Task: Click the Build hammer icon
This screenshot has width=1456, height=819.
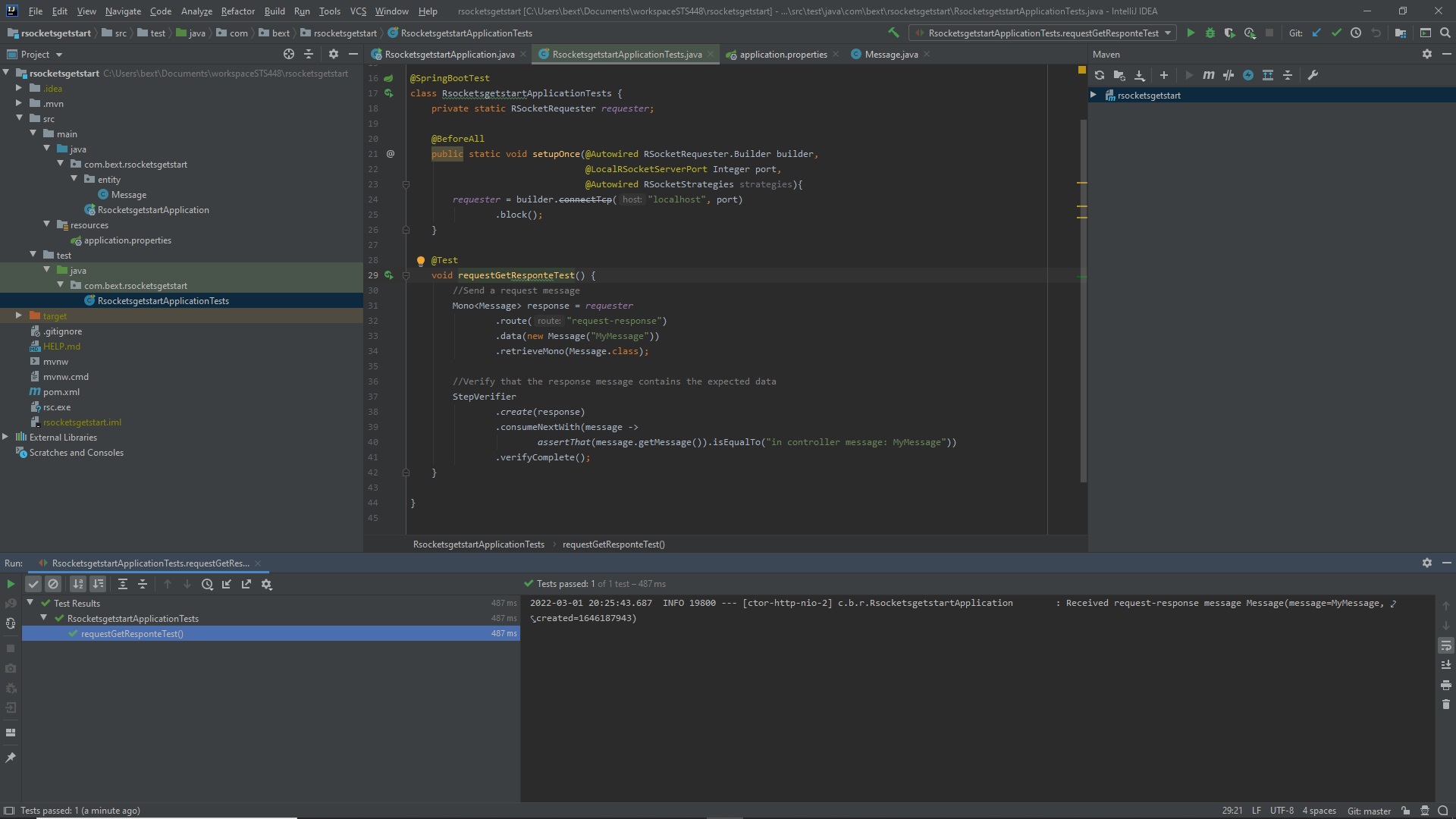Action: point(893,33)
